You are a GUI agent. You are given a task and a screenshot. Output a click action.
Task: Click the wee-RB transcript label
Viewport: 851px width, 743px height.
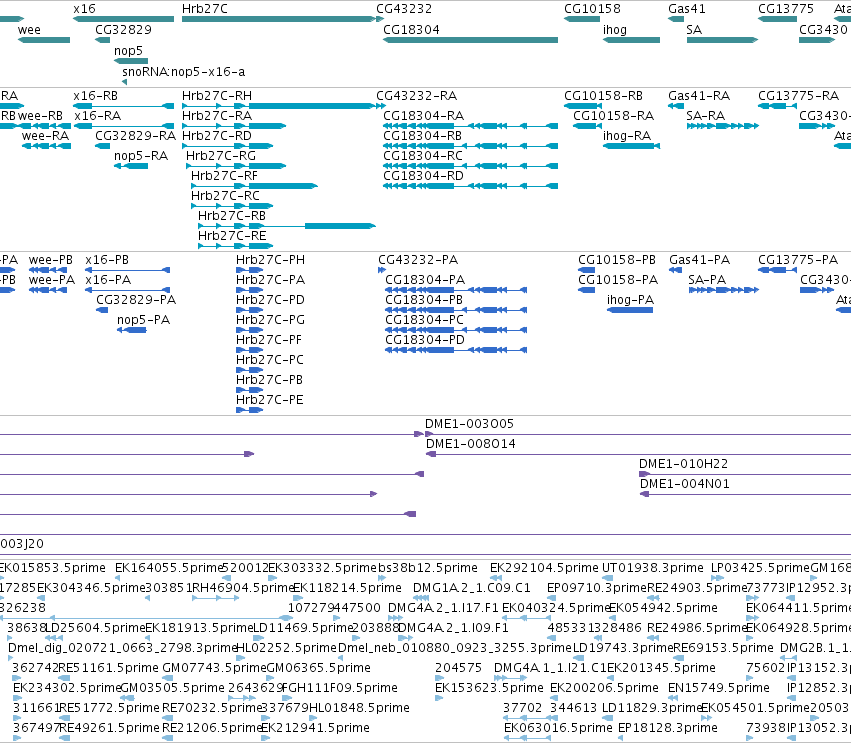click(40, 116)
